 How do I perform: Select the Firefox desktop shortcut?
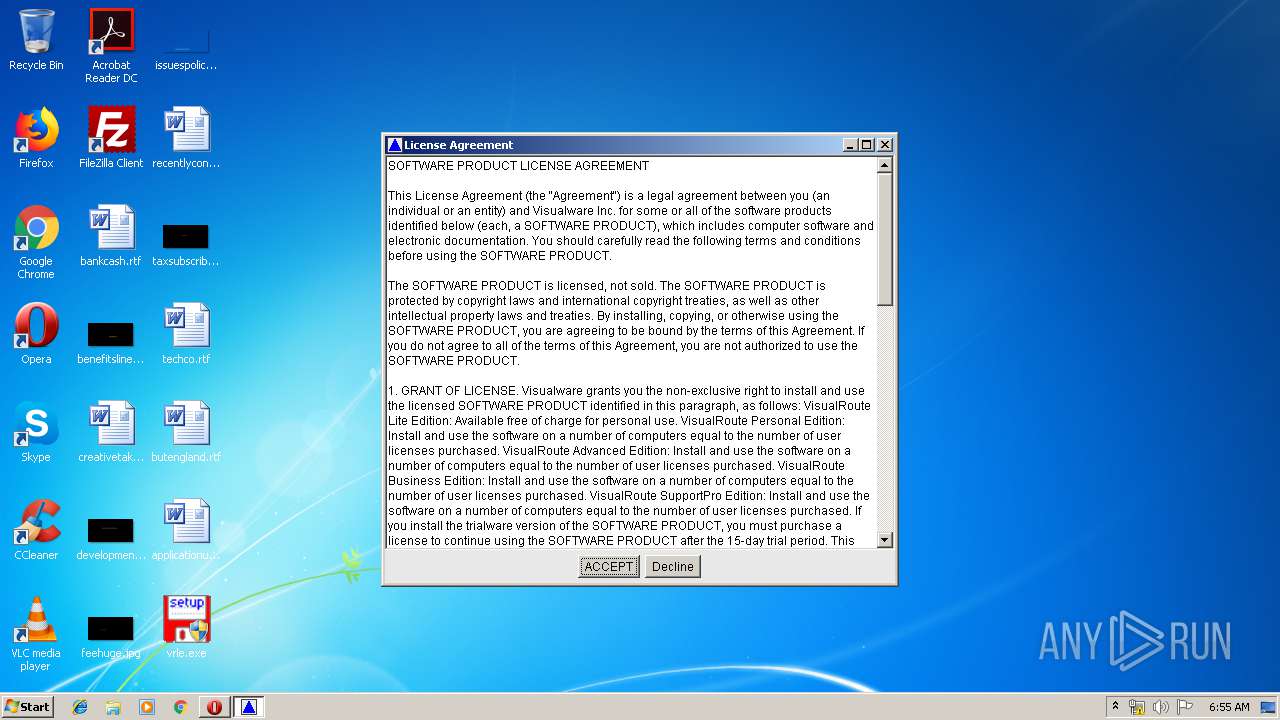tap(36, 138)
